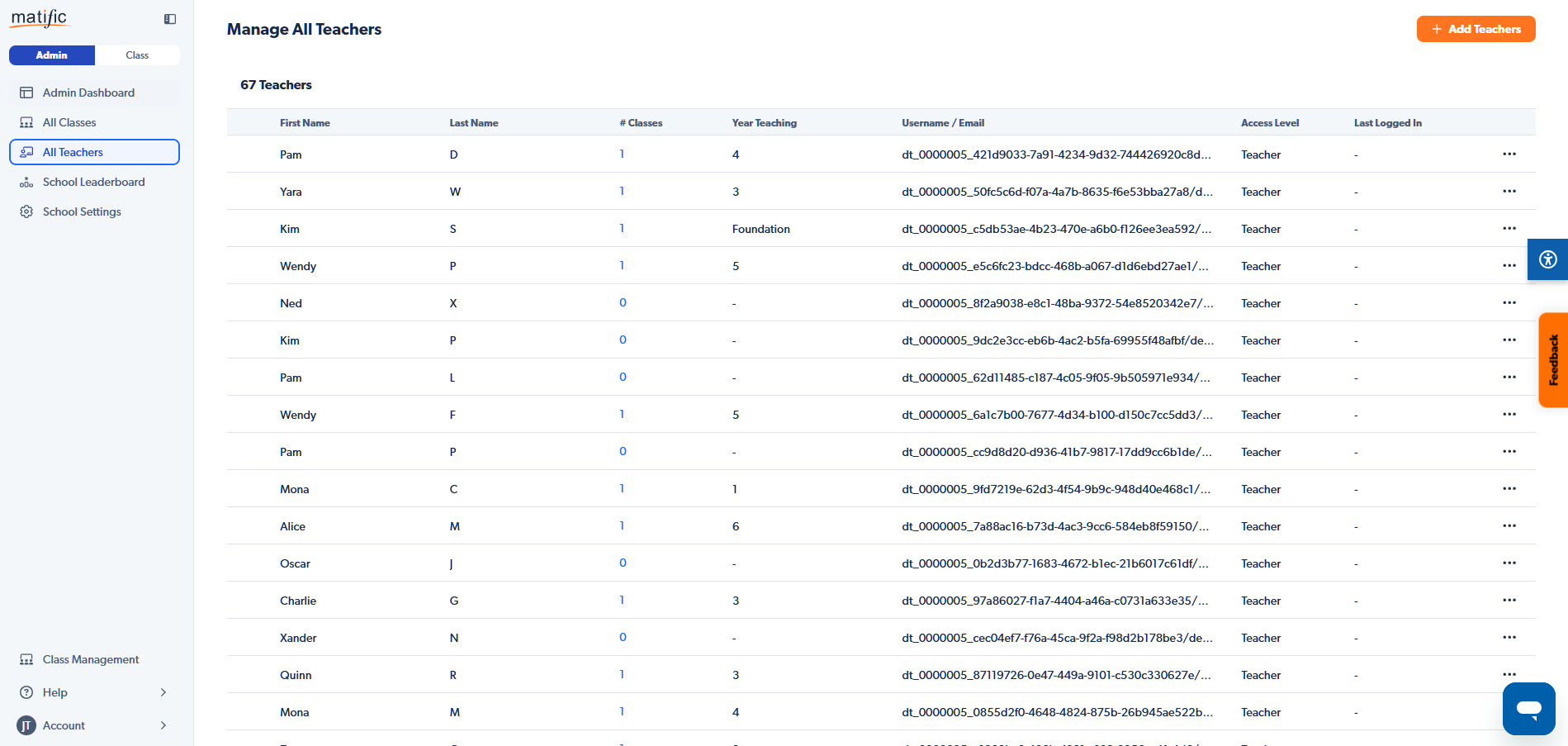Open more options for Pam D
The height and width of the screenshot is (746, 1568).
(1509, 154)
